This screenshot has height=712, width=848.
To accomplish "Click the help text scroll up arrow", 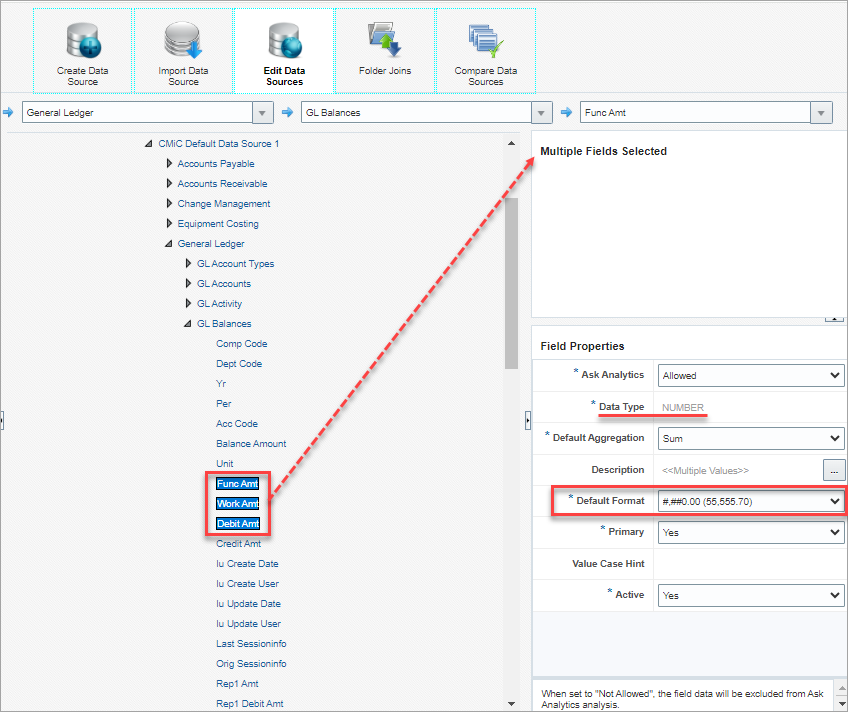I will coord(842,687).
